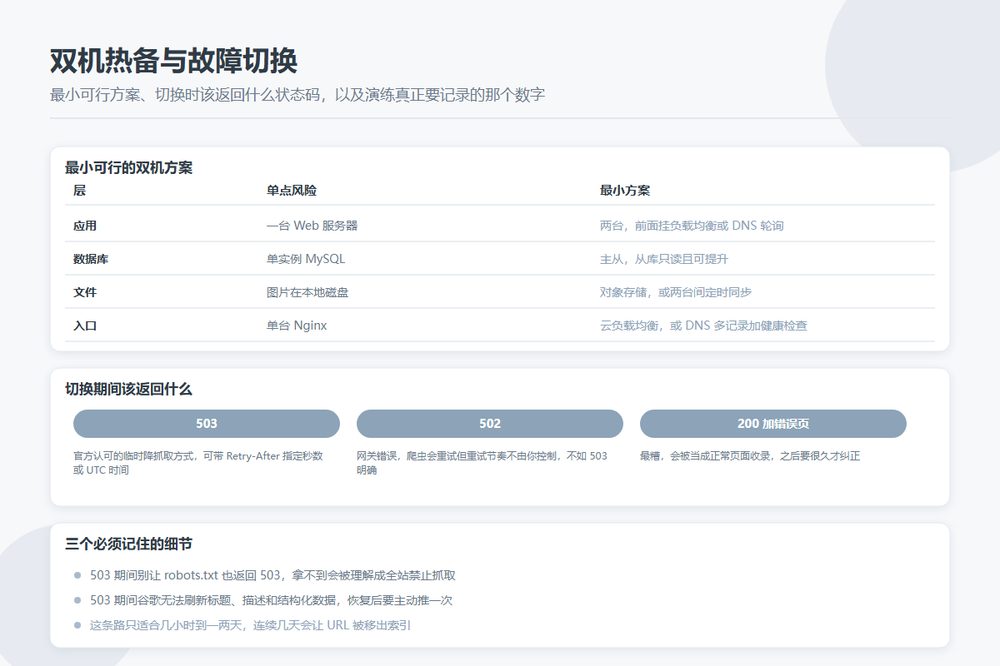Image resolution: width=1000 pixels, height=666 pixels.
Task: Click the cell 两台，前面挂负载均衡或 DNS 轮询
Action: 691,226
